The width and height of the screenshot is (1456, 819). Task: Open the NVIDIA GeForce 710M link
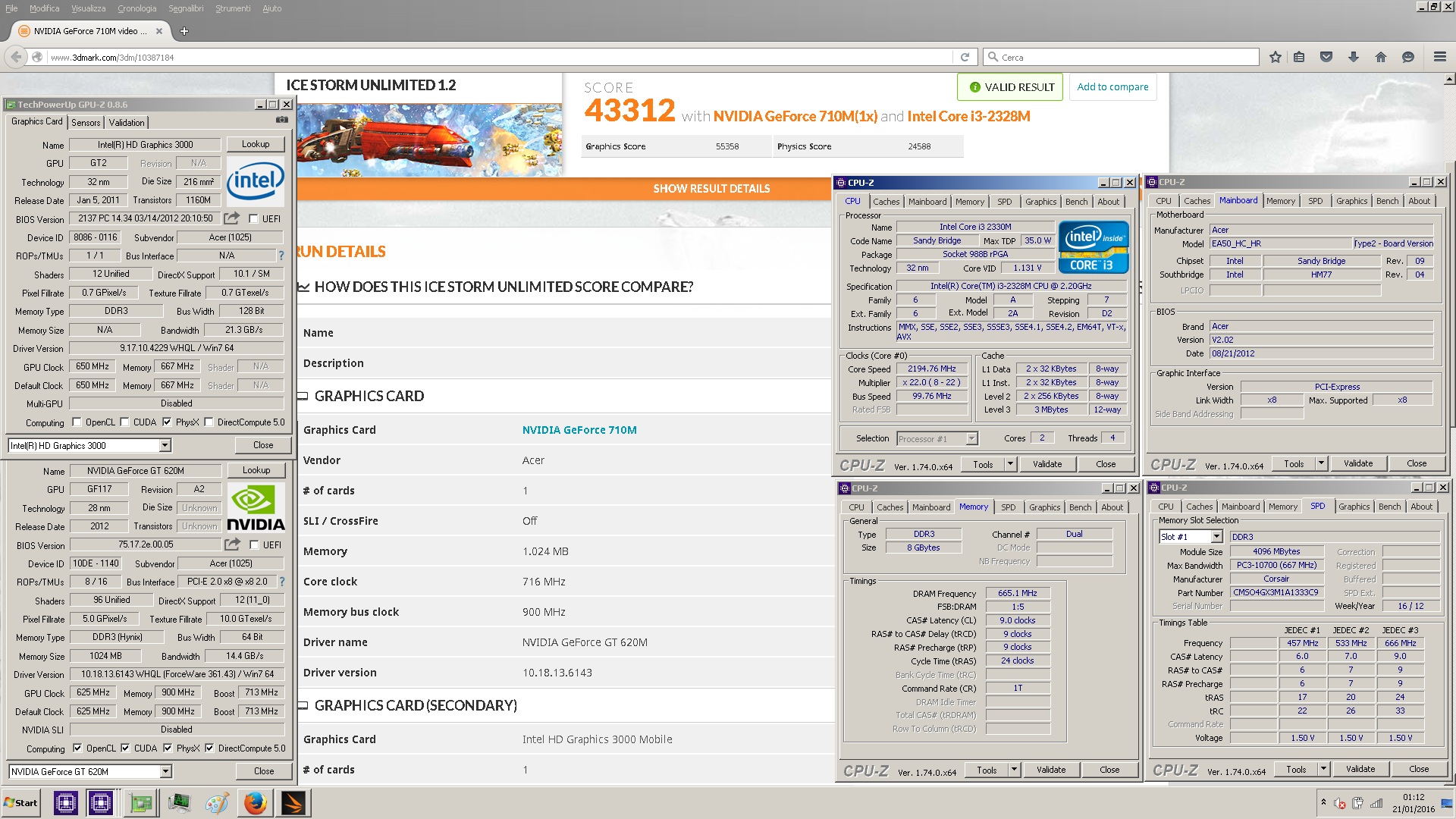(x=579, y=430)
